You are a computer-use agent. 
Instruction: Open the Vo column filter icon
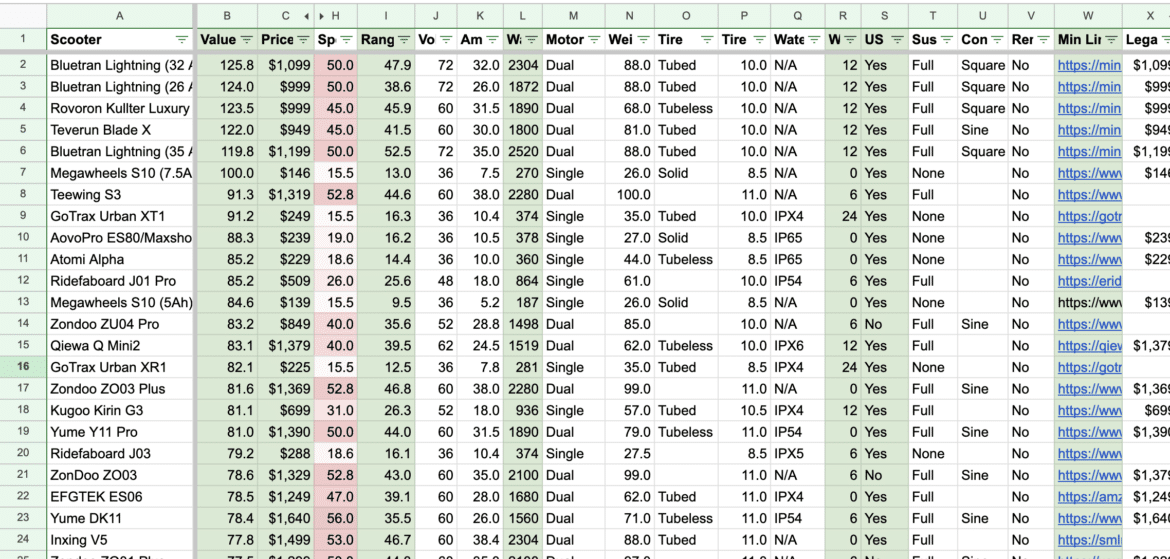click(x=445, y=40)
